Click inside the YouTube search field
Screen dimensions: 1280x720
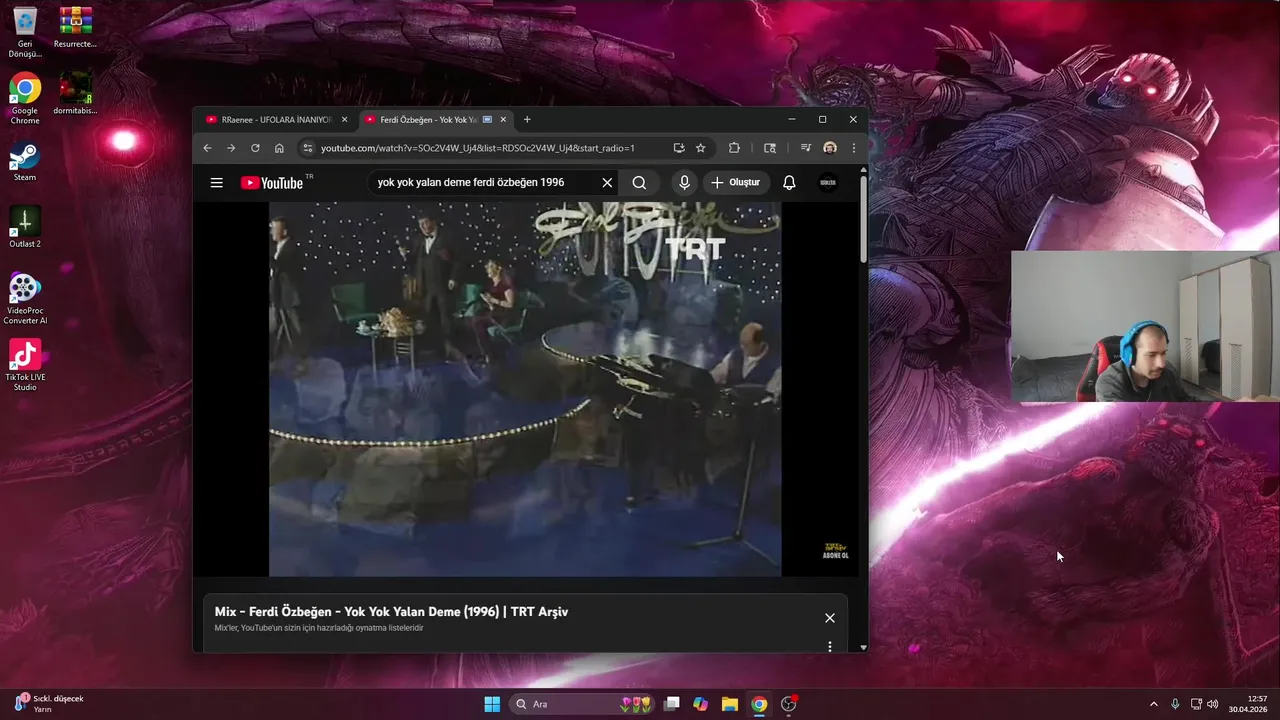(485, 183)
